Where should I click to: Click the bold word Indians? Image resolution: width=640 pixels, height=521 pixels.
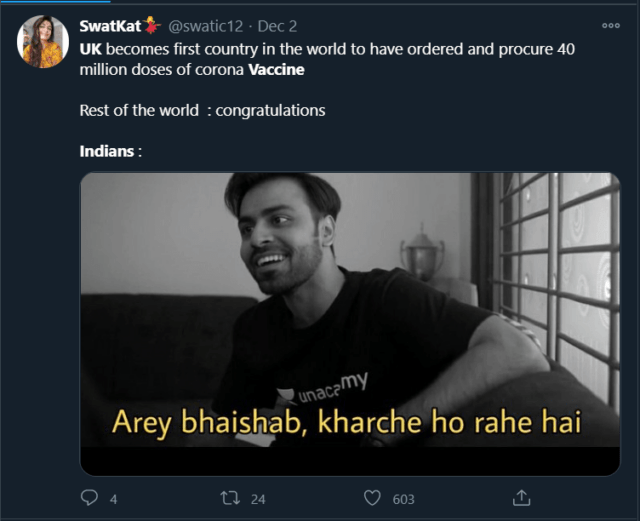[x=107, y=152]
